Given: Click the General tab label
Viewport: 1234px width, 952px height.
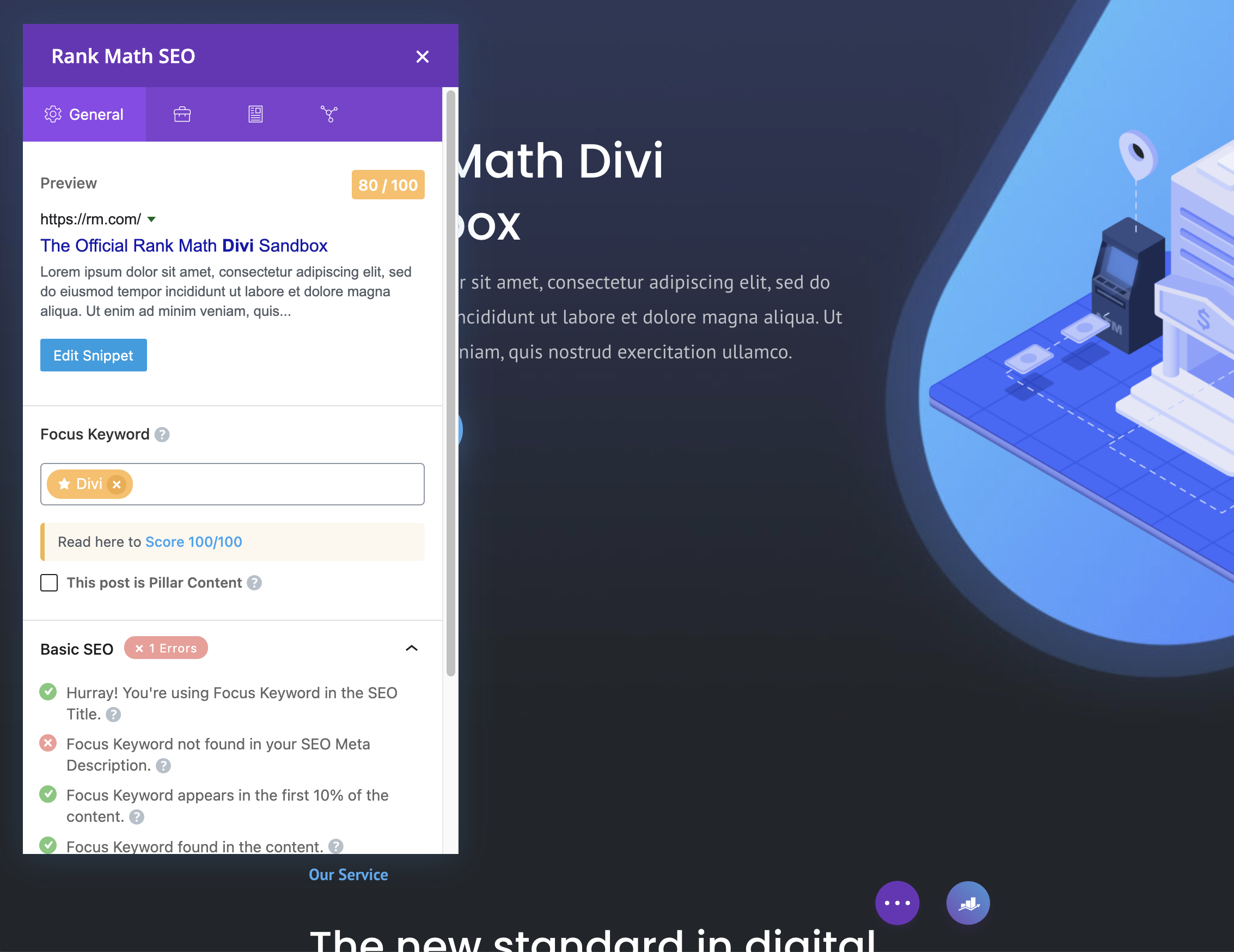Looking at the screenshot, I should tap(97, 114).
